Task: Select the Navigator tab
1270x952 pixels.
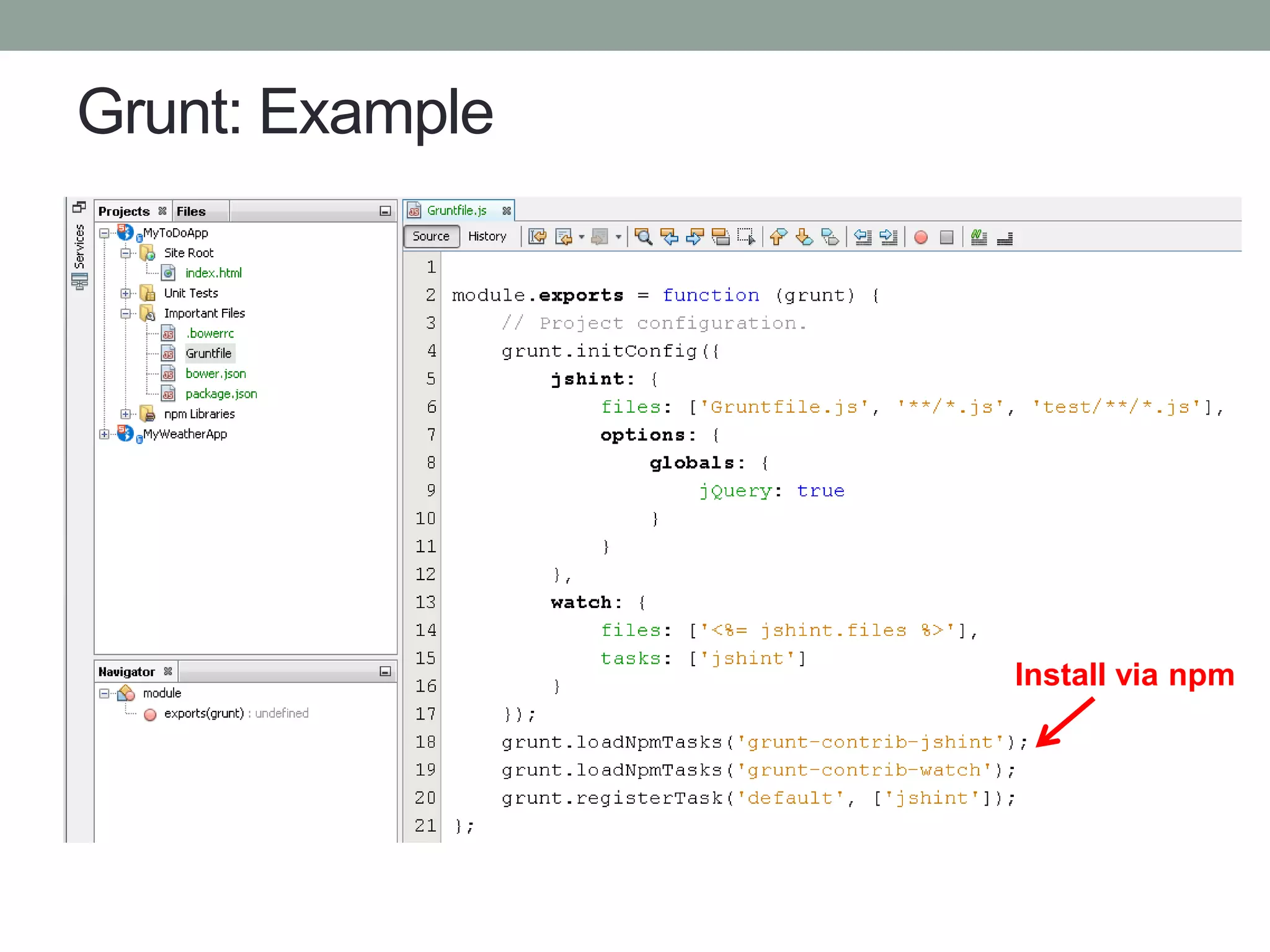Action: [x=127, y=672]
